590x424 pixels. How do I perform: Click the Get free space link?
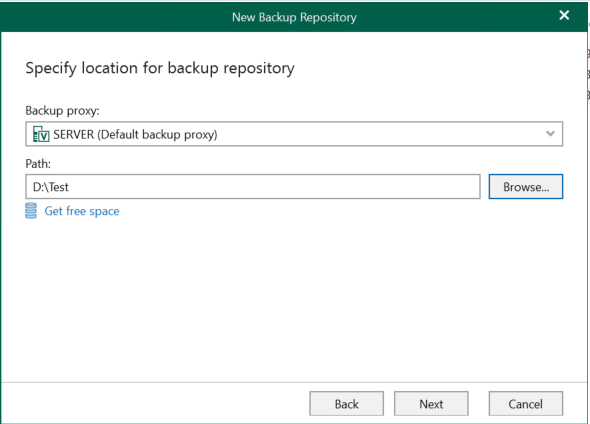[x=82, y=211]
